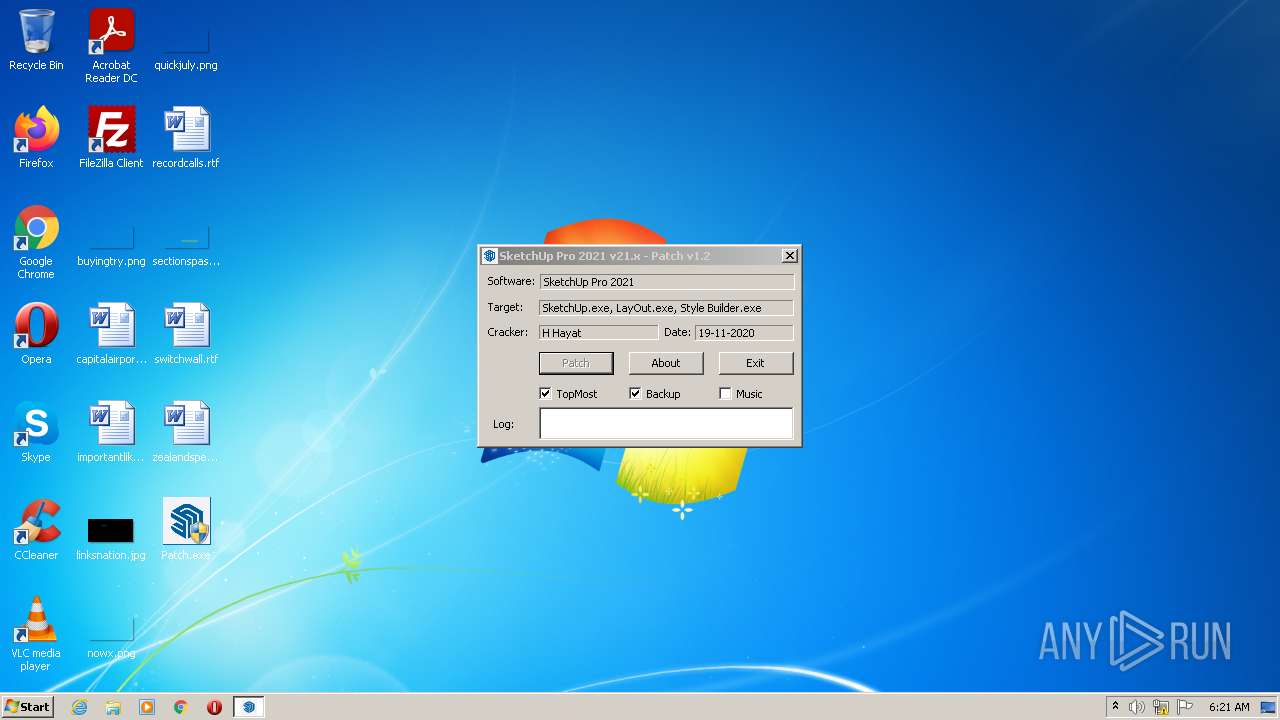Open the network tray icon

point(1161,707)
